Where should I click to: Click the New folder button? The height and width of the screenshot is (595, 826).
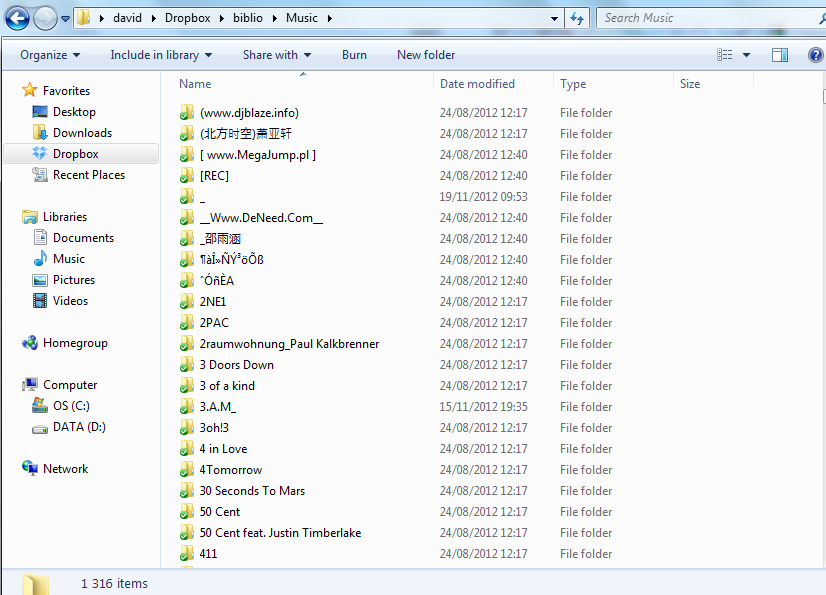(x=426, y=55)
